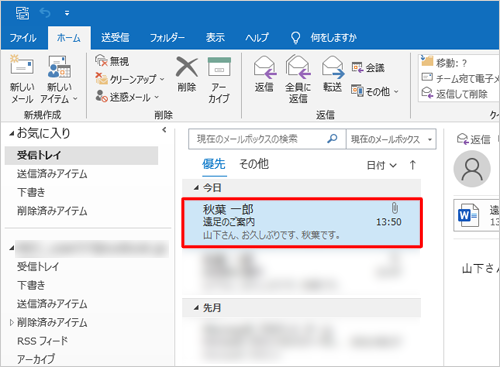
Task: Open the 迷惑メール dropdown
Action: pos(128,97)
